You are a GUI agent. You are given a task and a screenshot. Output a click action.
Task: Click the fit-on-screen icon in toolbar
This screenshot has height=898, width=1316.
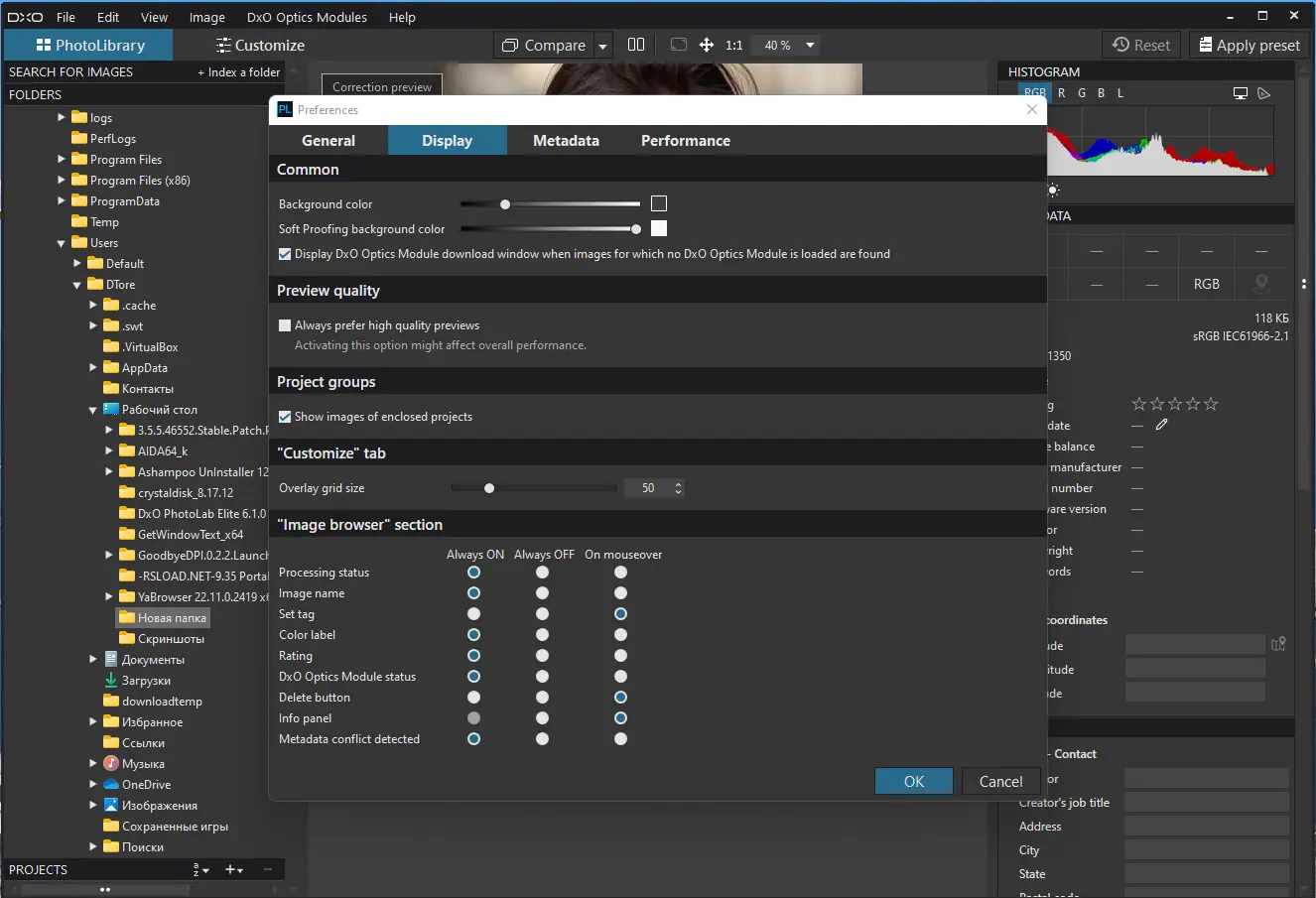pyautogui.click(x=679, y=45)
